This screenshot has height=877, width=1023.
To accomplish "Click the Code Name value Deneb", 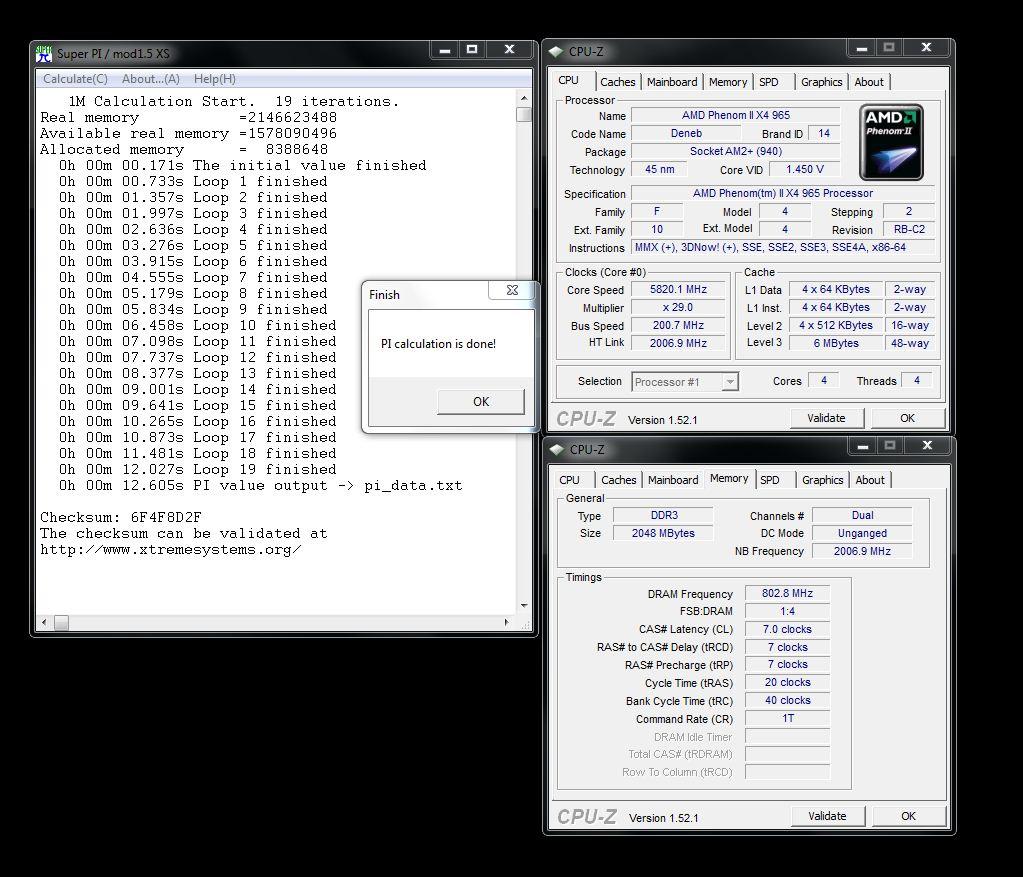I will point(686,133).
